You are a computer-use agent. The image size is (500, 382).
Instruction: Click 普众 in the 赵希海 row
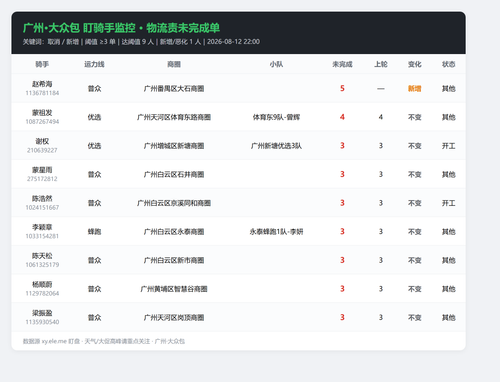(x=94, y=89)
